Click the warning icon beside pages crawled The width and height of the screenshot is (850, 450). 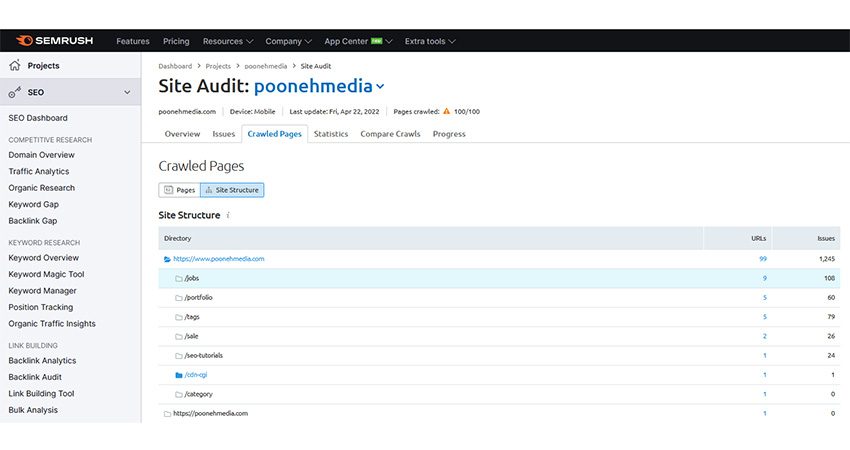tap(447, 111)
